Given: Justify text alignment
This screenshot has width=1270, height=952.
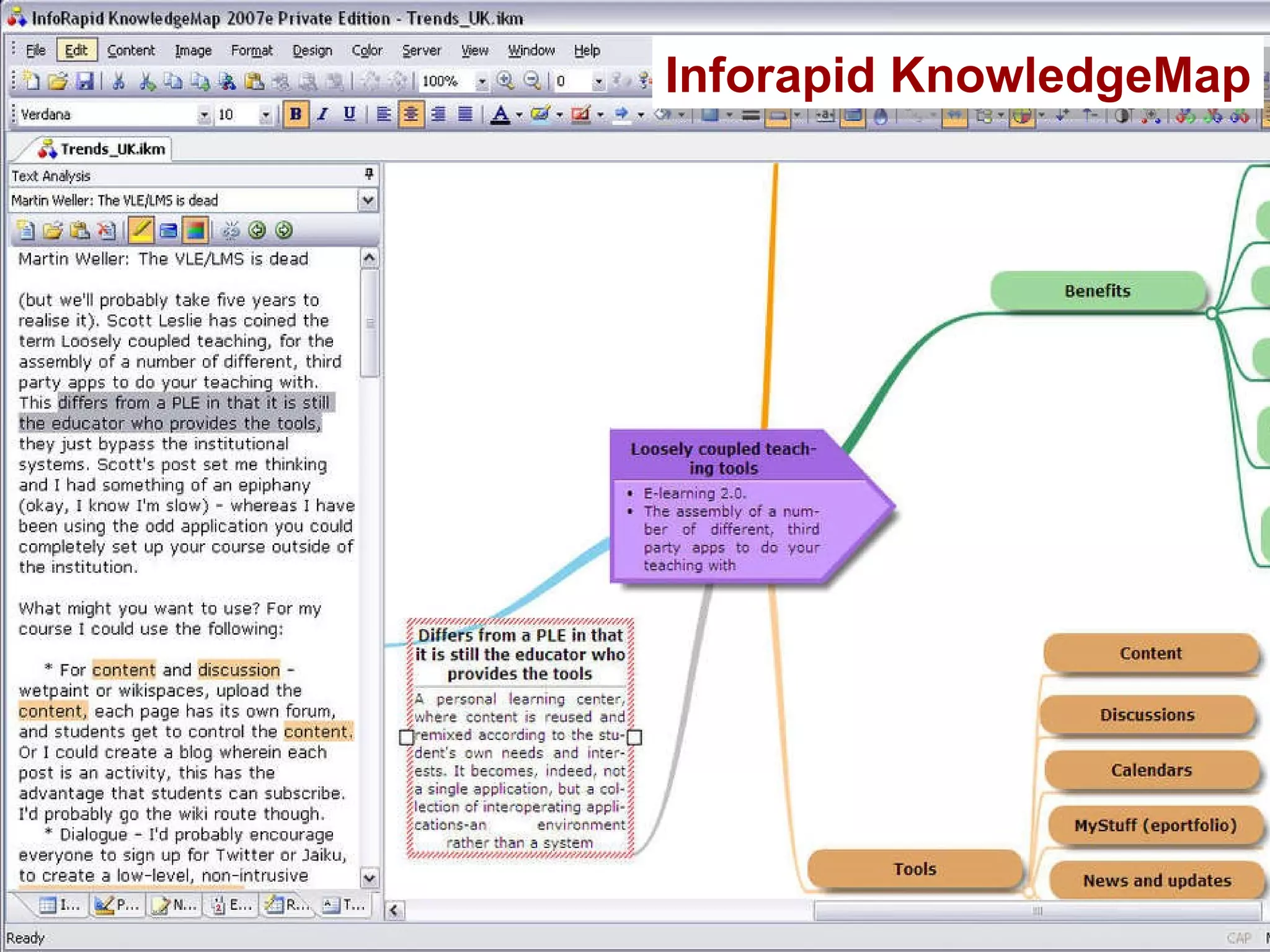Looking at the screenshot, I should (x=465, y=115).
